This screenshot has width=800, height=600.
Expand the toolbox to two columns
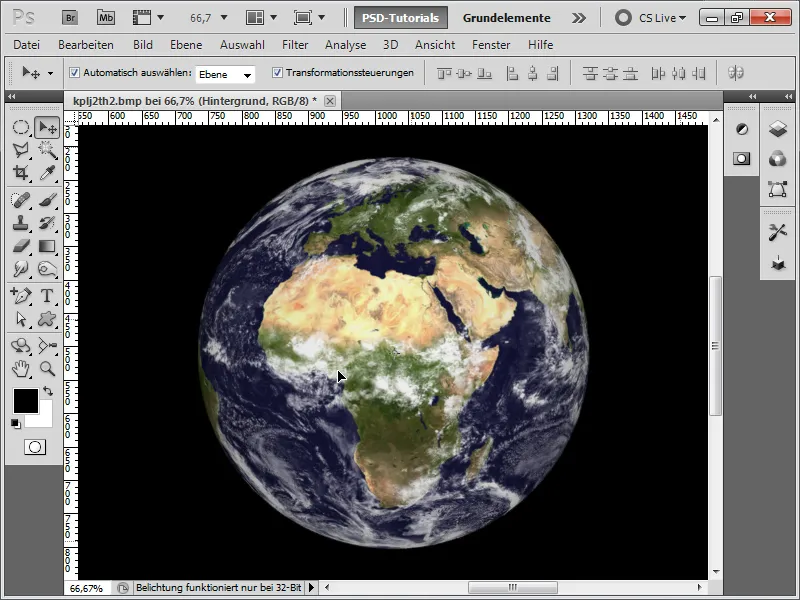[11, 96]
